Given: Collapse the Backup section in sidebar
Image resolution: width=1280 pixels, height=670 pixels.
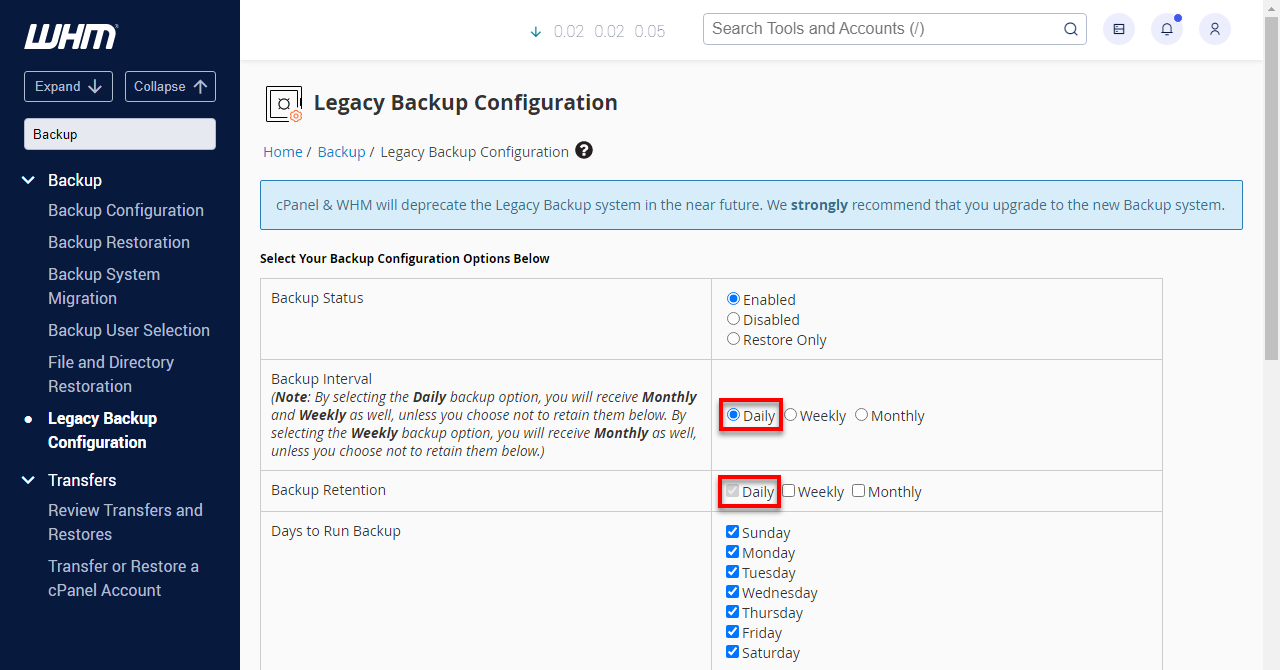Looking at the screenshot, I should coord(27,180).
